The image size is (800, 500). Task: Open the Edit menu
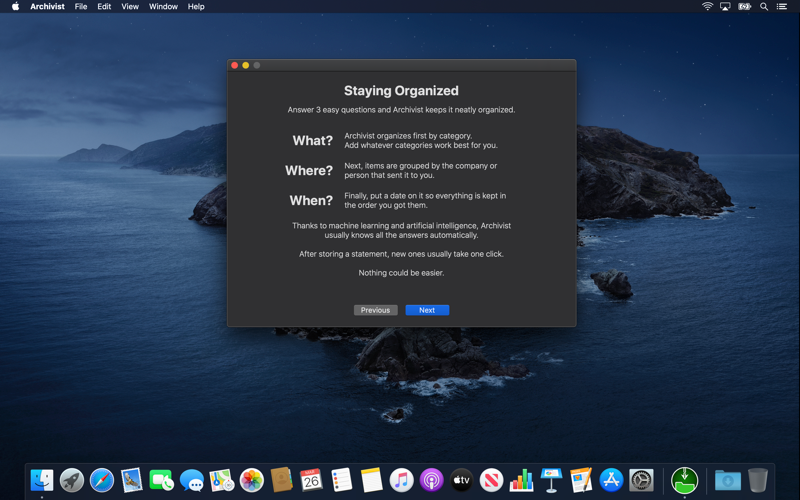pos(104,7)
